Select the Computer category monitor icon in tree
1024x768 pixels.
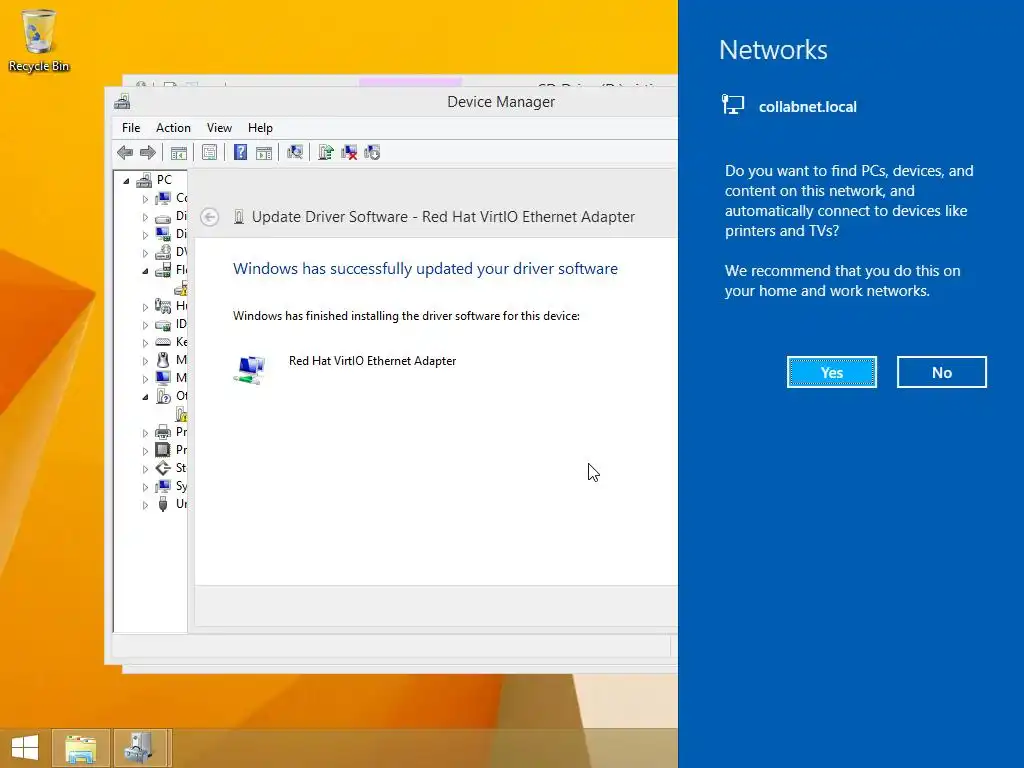coord(163,198)
